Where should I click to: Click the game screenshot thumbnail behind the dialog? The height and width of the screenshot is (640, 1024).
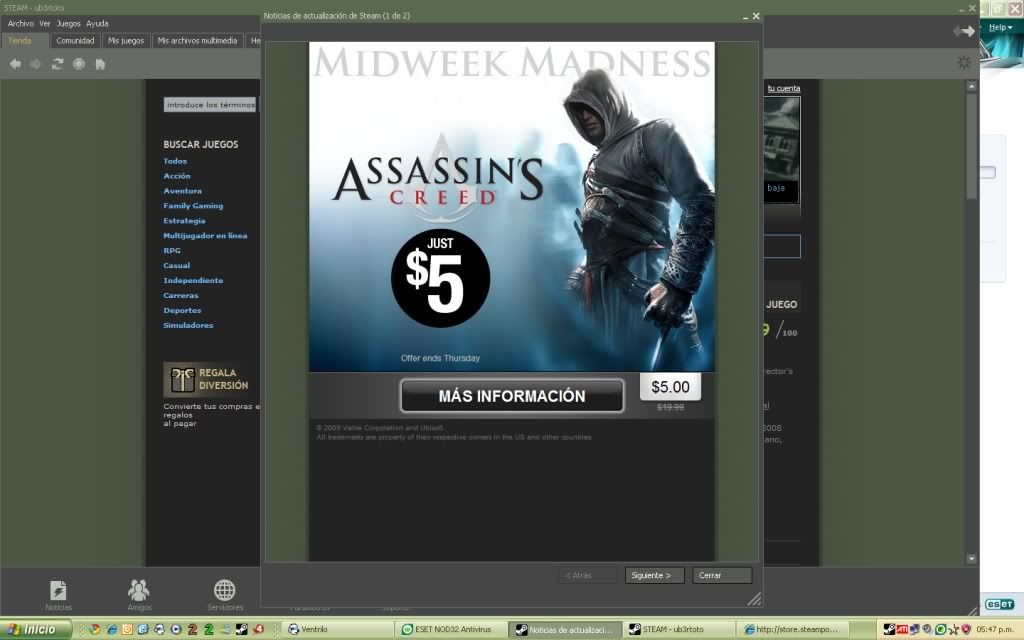pyautogui.click(x=782, y=150)
